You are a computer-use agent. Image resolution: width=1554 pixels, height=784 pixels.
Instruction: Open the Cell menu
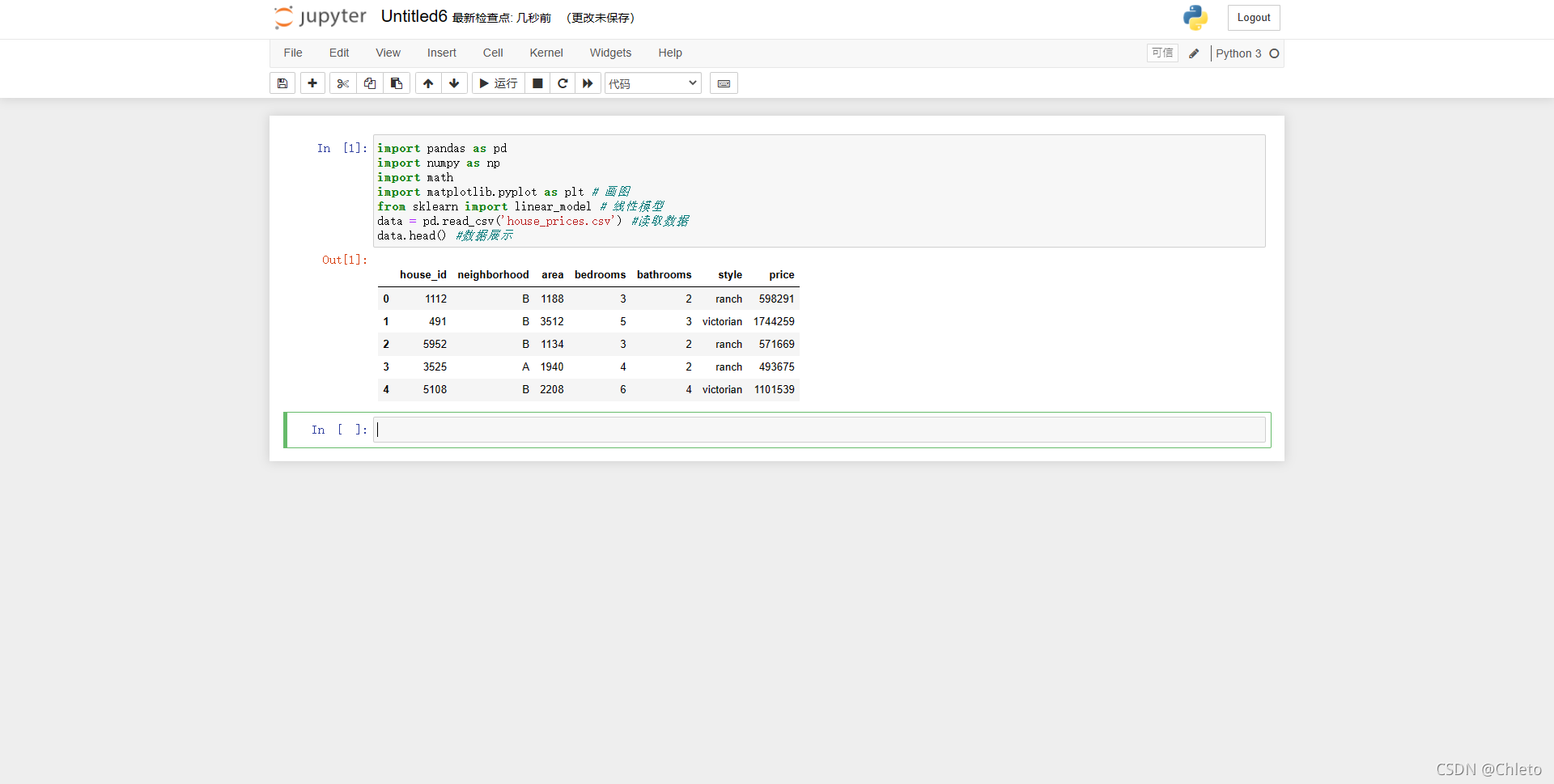click(x=493, y=53)
